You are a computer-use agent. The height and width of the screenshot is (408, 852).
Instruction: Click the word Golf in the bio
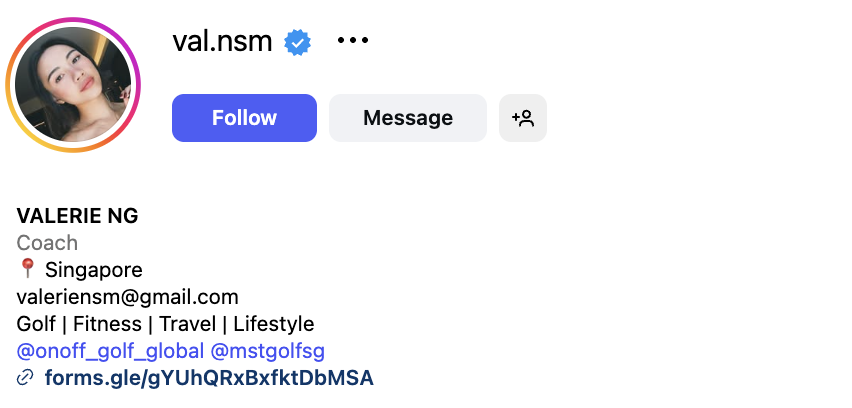click(x=36, y=324)
